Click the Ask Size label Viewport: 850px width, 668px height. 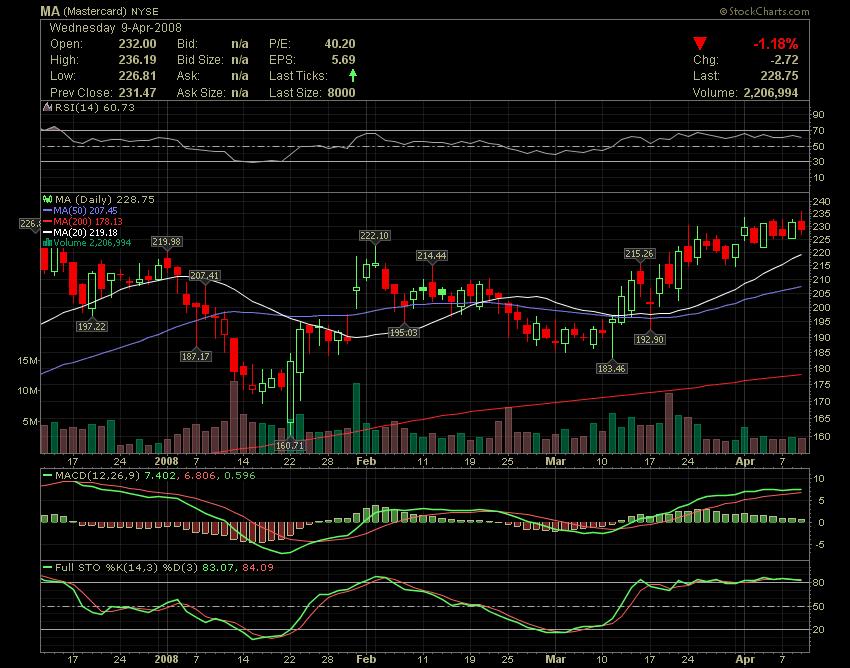[x=200, y=93]
